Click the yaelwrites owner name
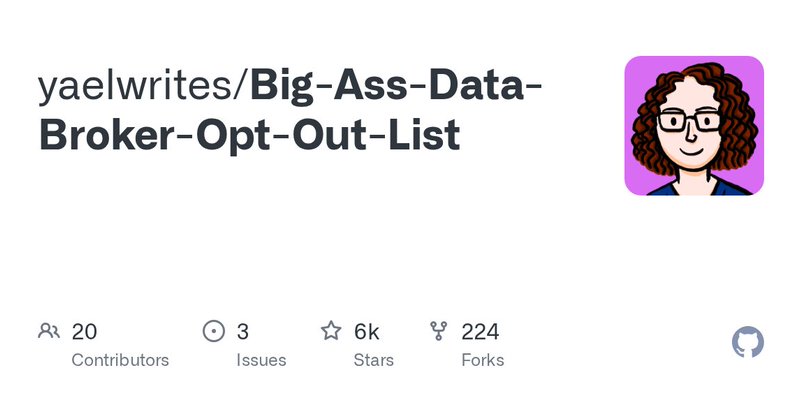The height and width of the screenshot is (419, 800). (137, 88)
